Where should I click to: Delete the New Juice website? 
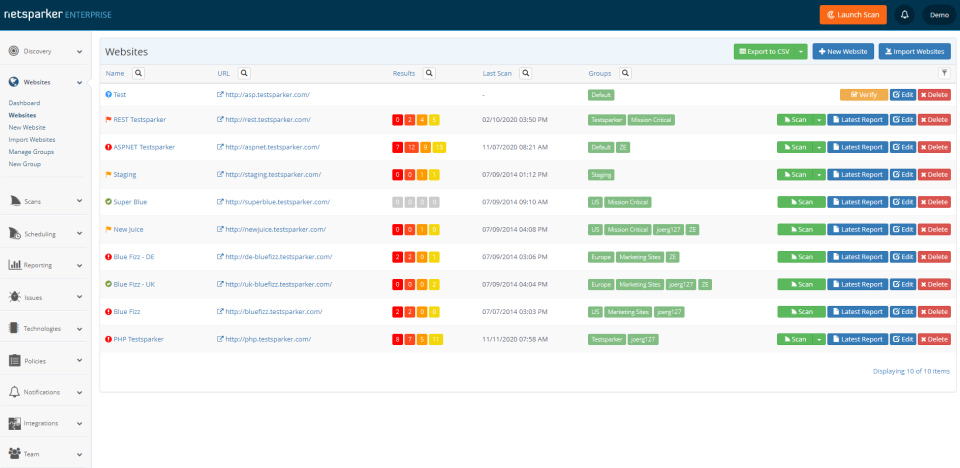click(x=934, y=229)
